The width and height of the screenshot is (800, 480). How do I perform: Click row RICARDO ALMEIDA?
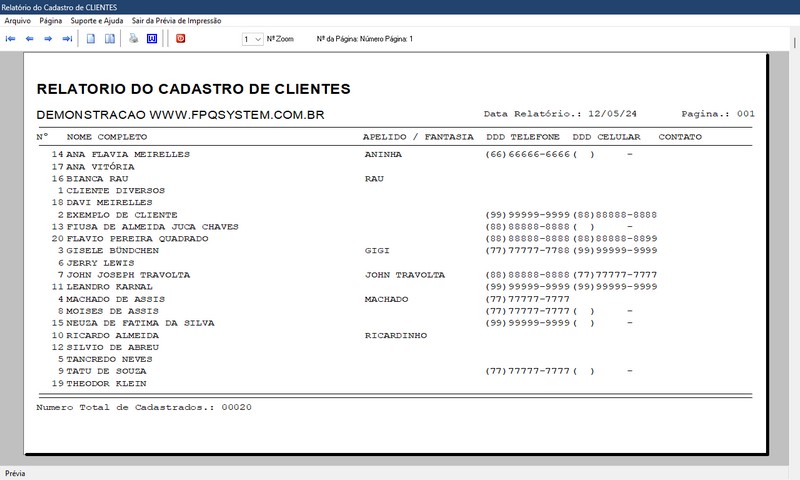[113, 335]
